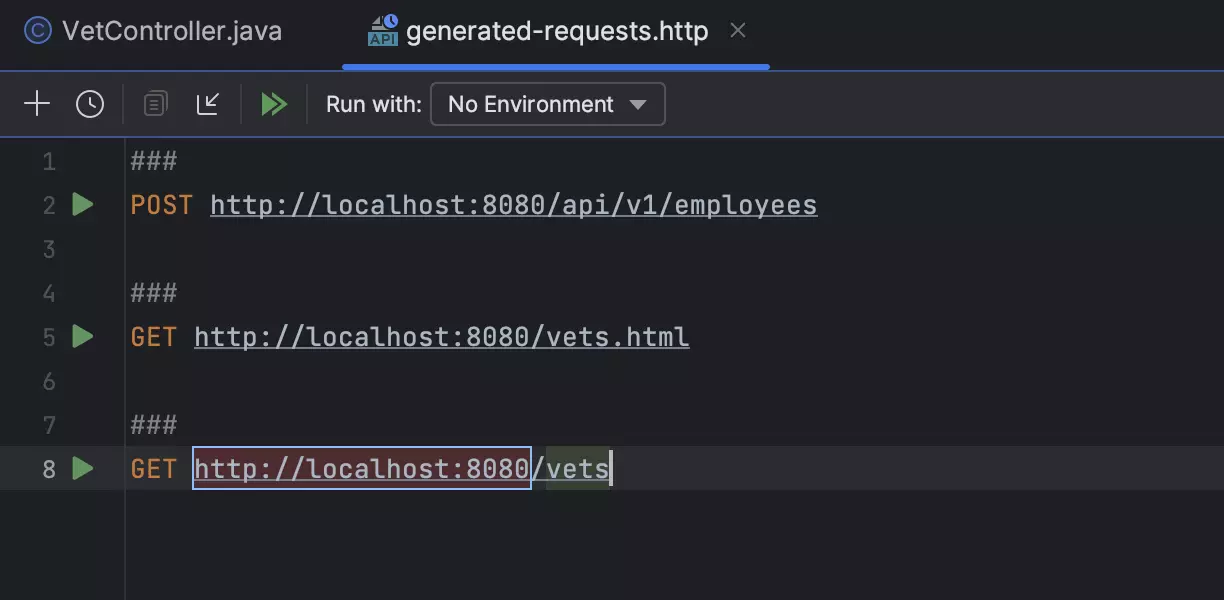Open the localhost:8080/vets.html URL link

point(441,337)
